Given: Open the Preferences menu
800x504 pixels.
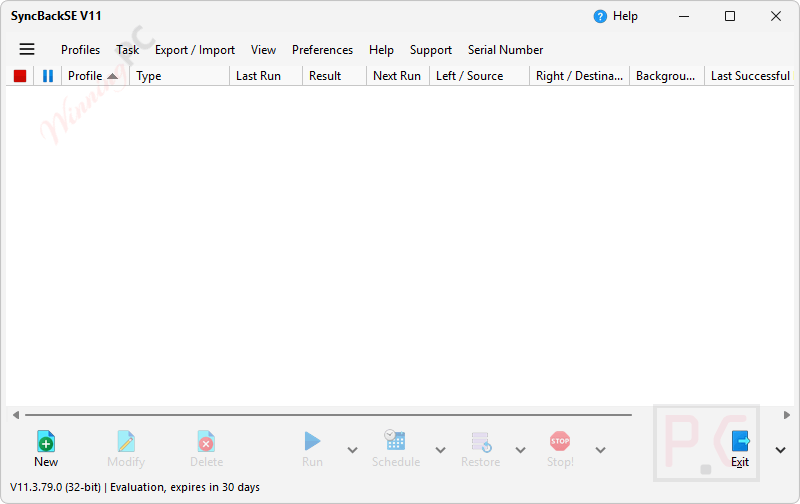Looking at the screenshot, I should point(322,50).
